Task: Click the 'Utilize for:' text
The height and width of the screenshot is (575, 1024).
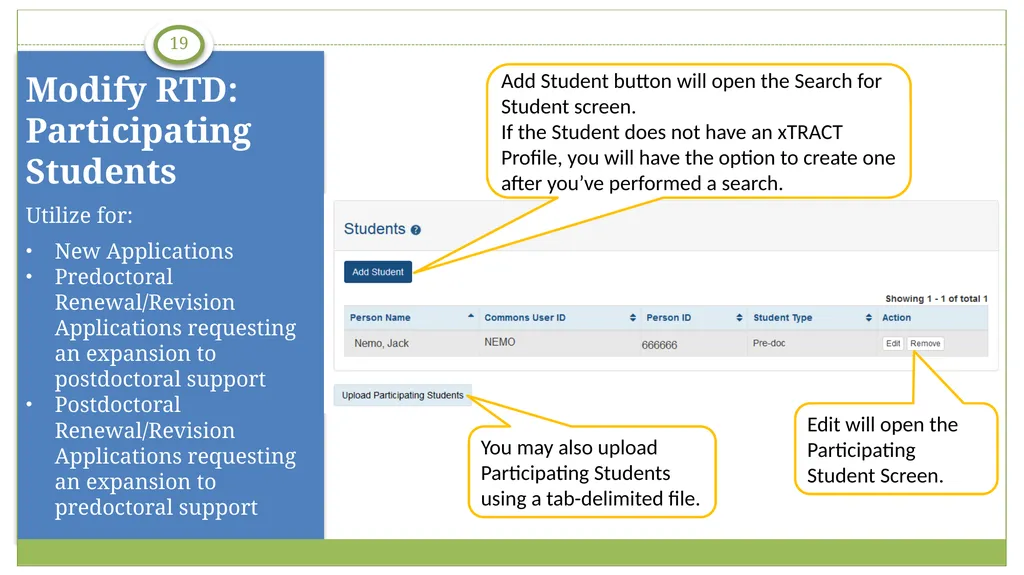Action: (79, 215)
